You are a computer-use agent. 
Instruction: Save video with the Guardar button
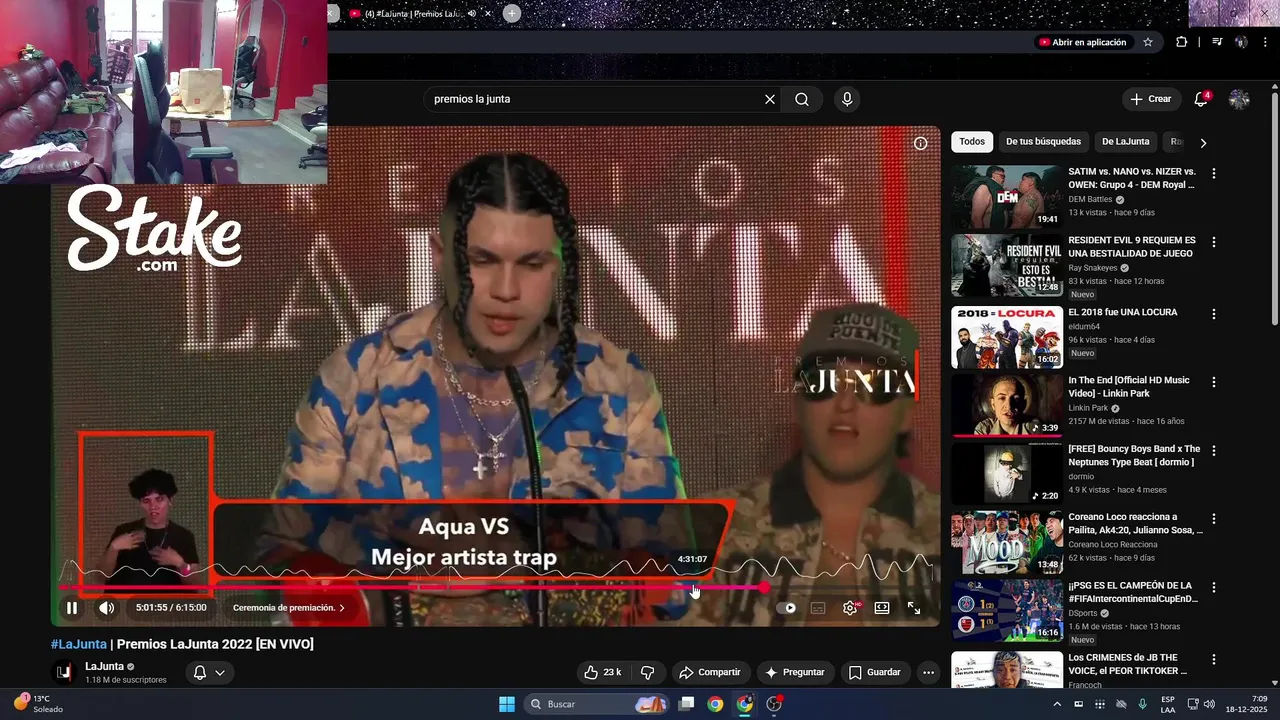coord(874,672)
